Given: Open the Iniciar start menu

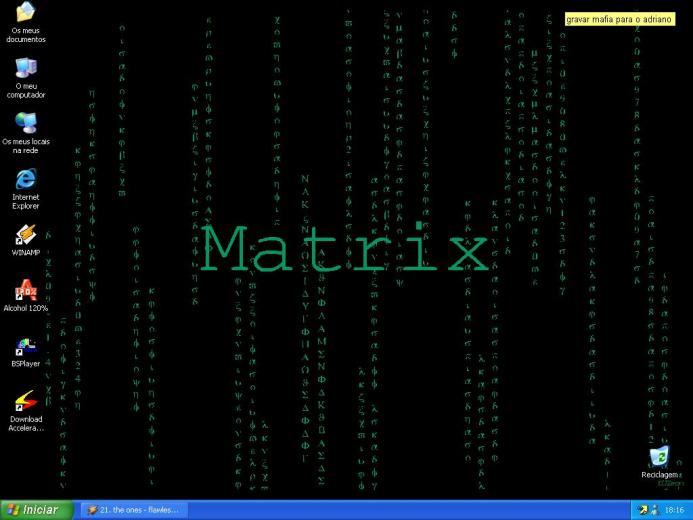Looking at the screenshot, I should [x=36, y=510].
